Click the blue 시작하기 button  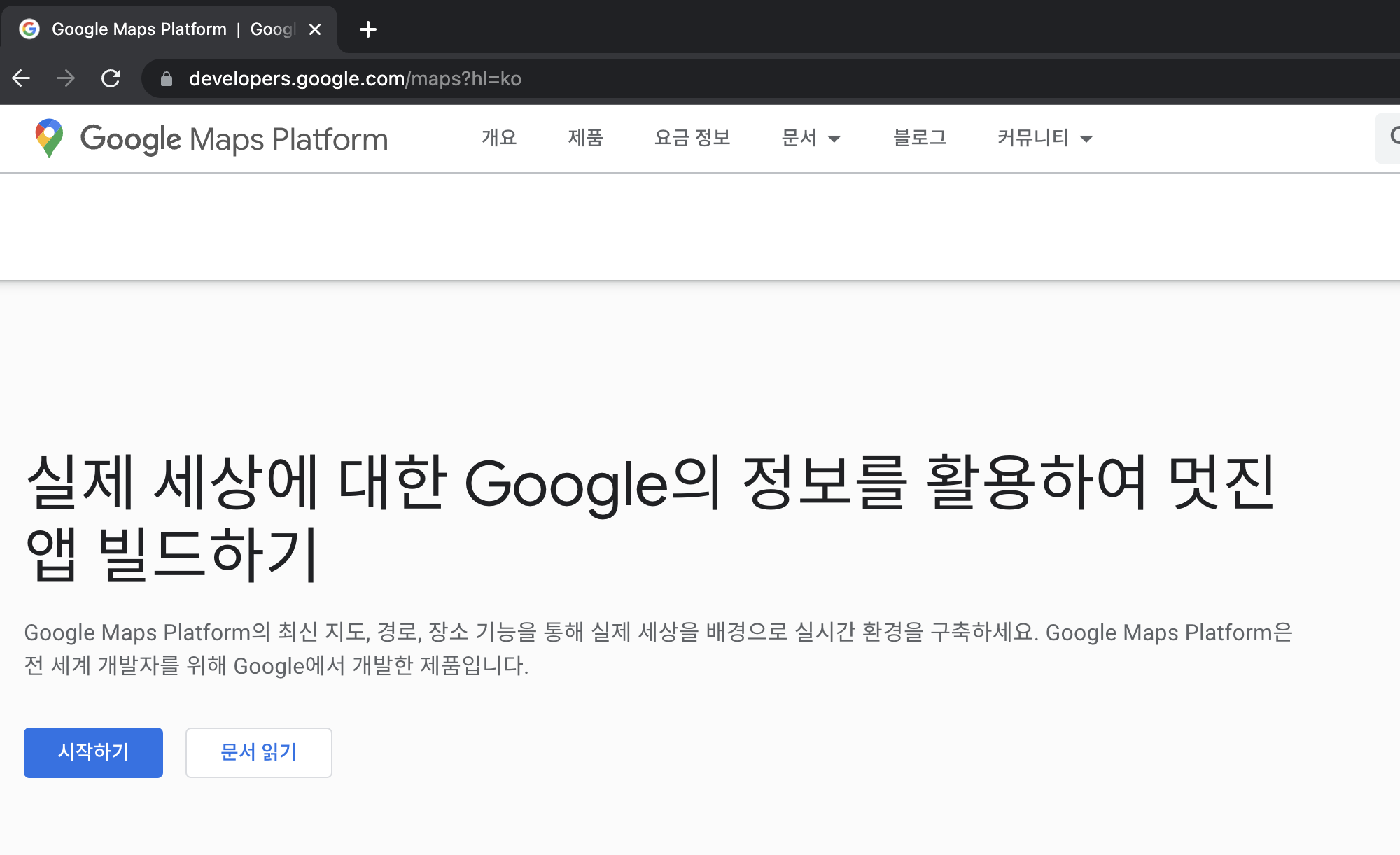93,752
